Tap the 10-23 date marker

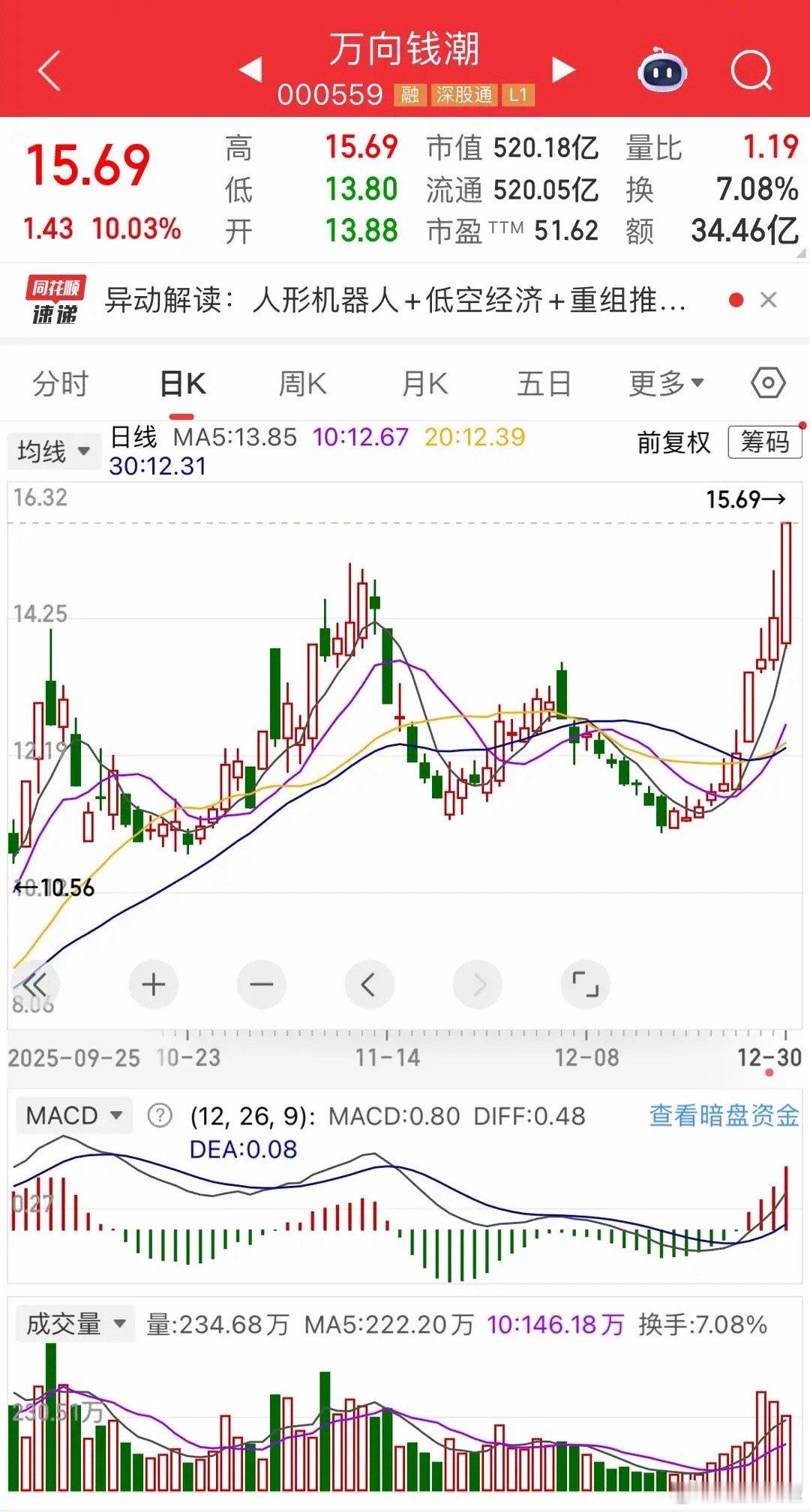(188, 1058)
